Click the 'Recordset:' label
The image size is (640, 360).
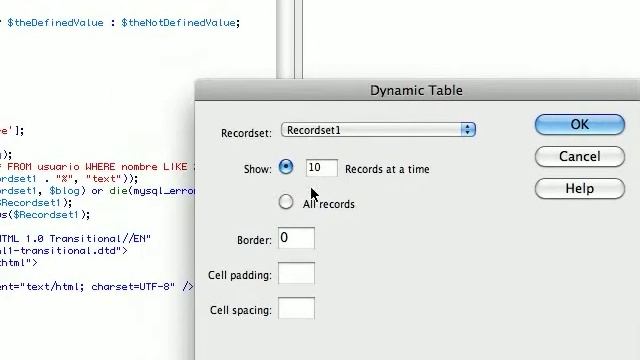246,133
